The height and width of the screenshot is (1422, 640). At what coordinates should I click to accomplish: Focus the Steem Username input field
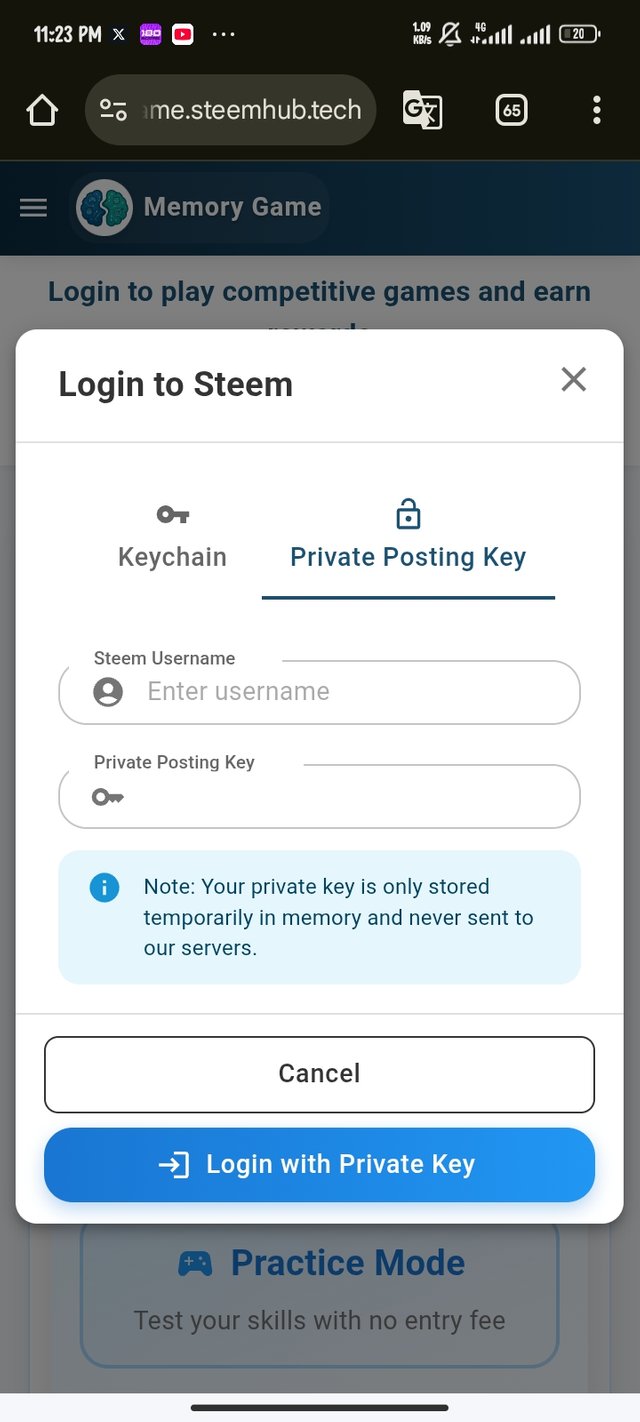(320, 692)
